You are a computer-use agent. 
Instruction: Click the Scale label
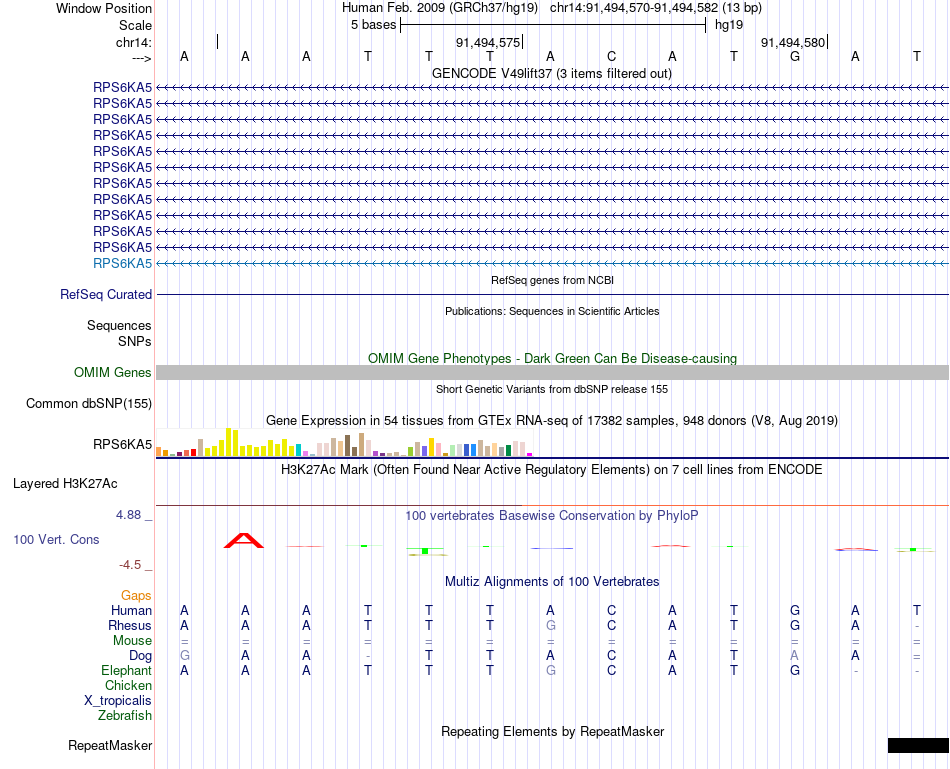[x=135, y=25]
